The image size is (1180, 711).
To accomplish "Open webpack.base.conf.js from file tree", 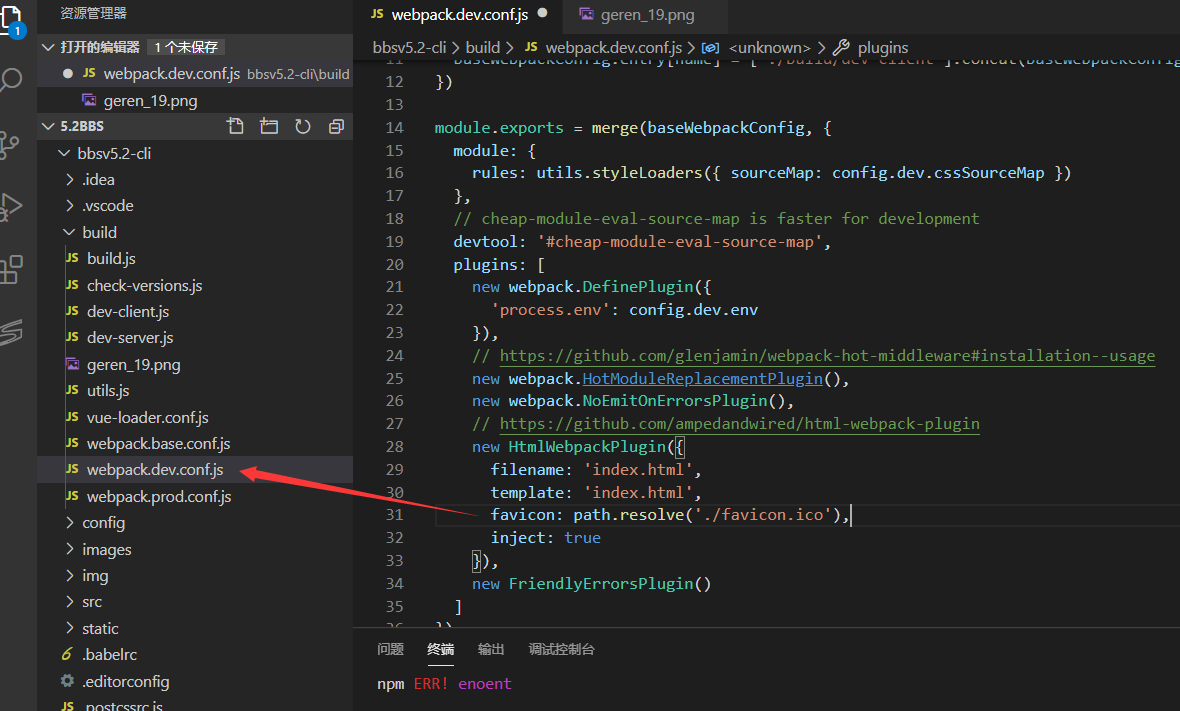I will (158, 444).
